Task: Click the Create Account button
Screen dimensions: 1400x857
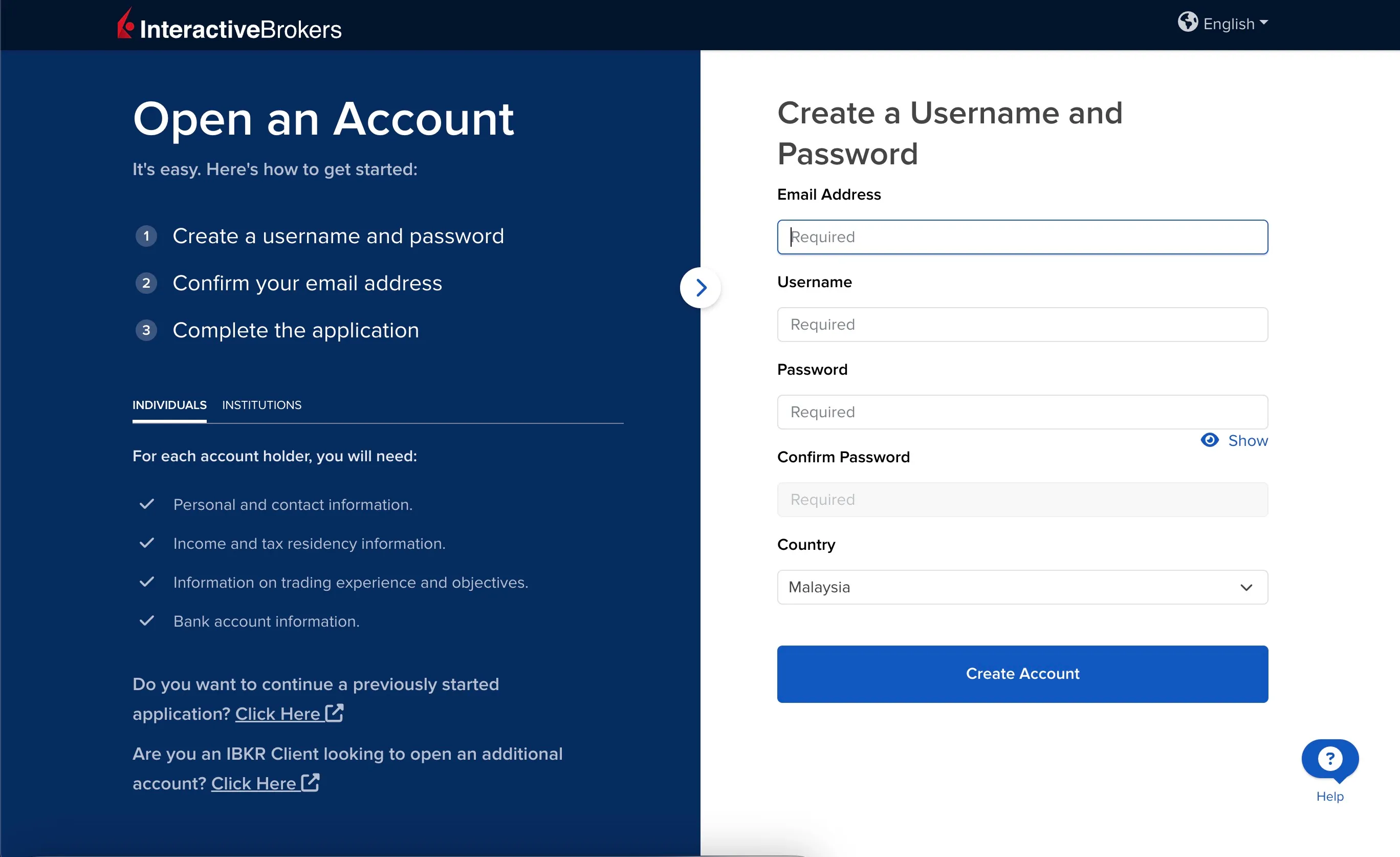Action: click(1022, 674)
